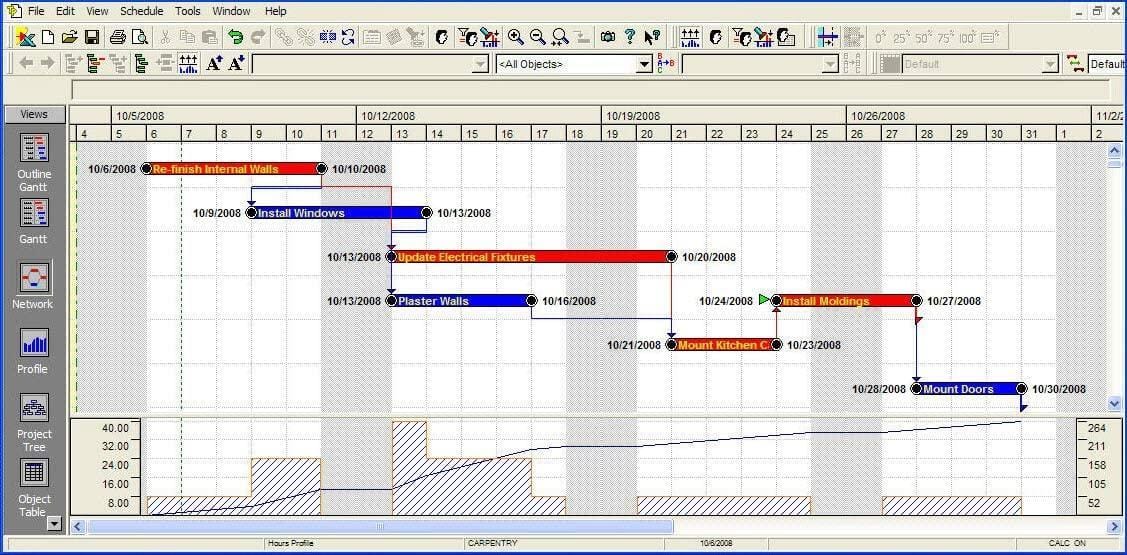
Task: Click the green Undo arrow
Action: (235, 37)
